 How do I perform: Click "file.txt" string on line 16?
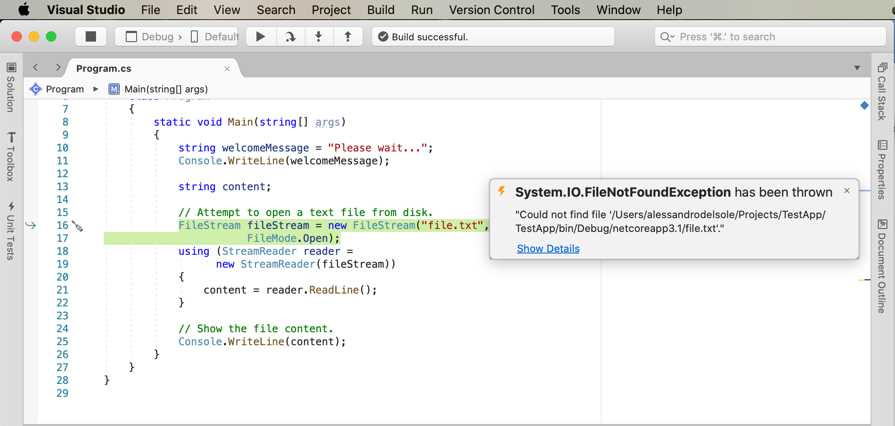pyautogui.click(x=451, y=225)
